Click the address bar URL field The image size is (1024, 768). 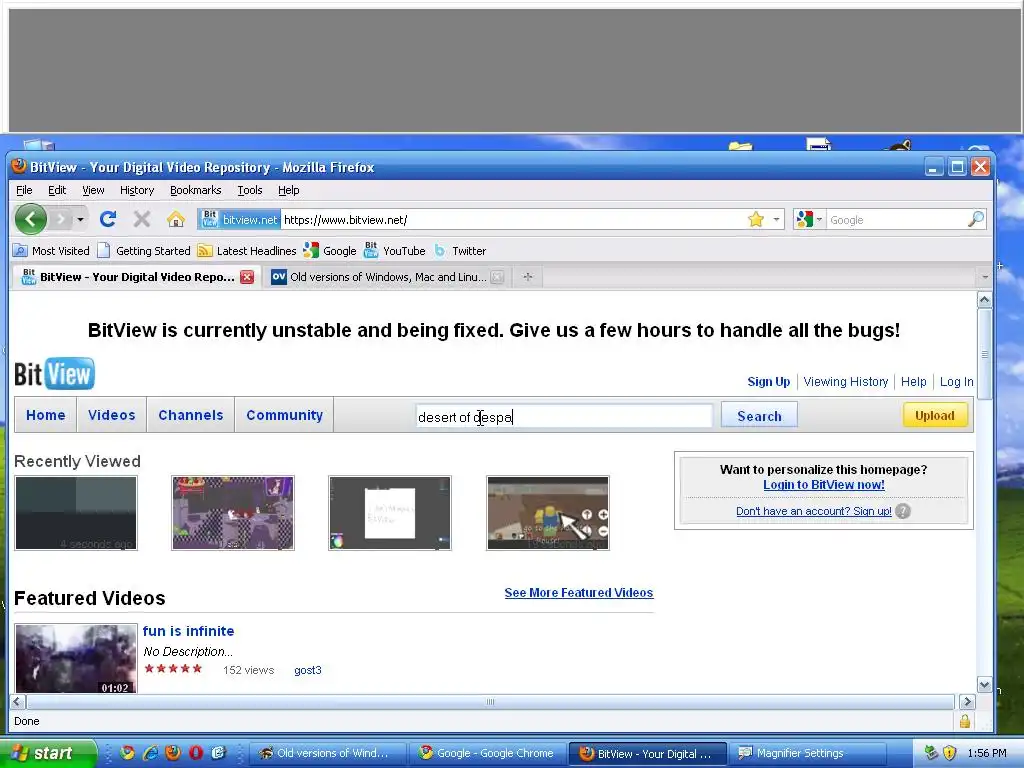tap(514, 220)
